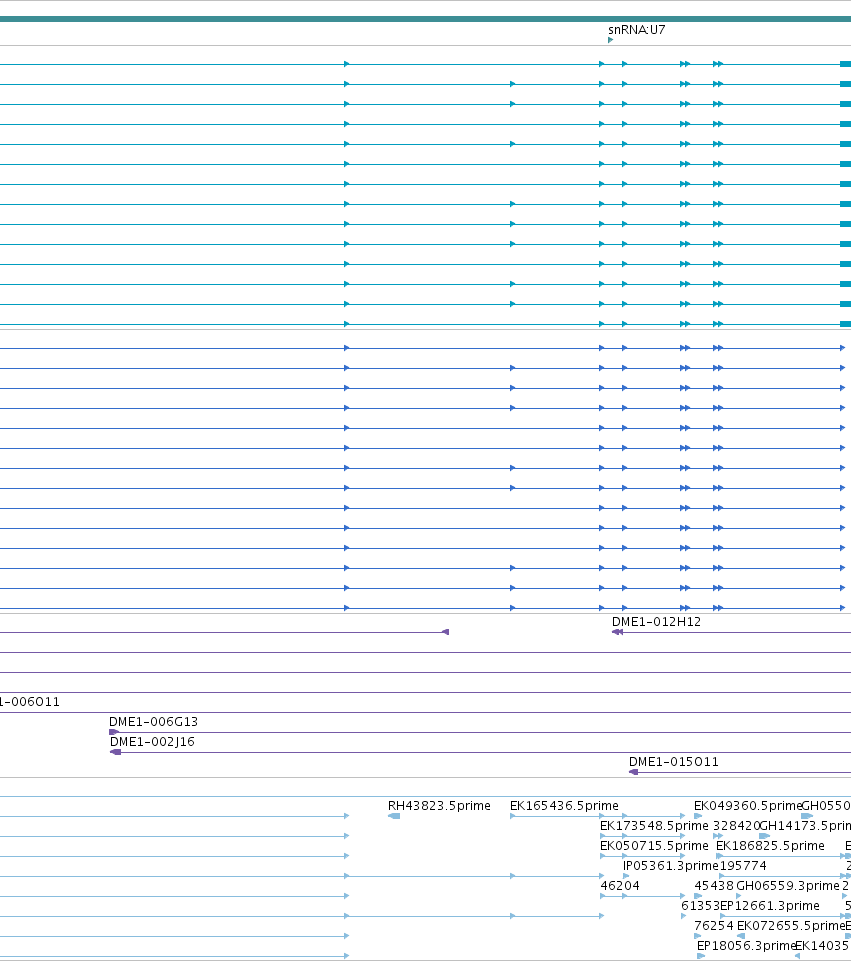The width and height of the screenshot is (851, 961).
Task: Select the glyph beneath EP18056.3prime
Action: [x=701, y=956]
